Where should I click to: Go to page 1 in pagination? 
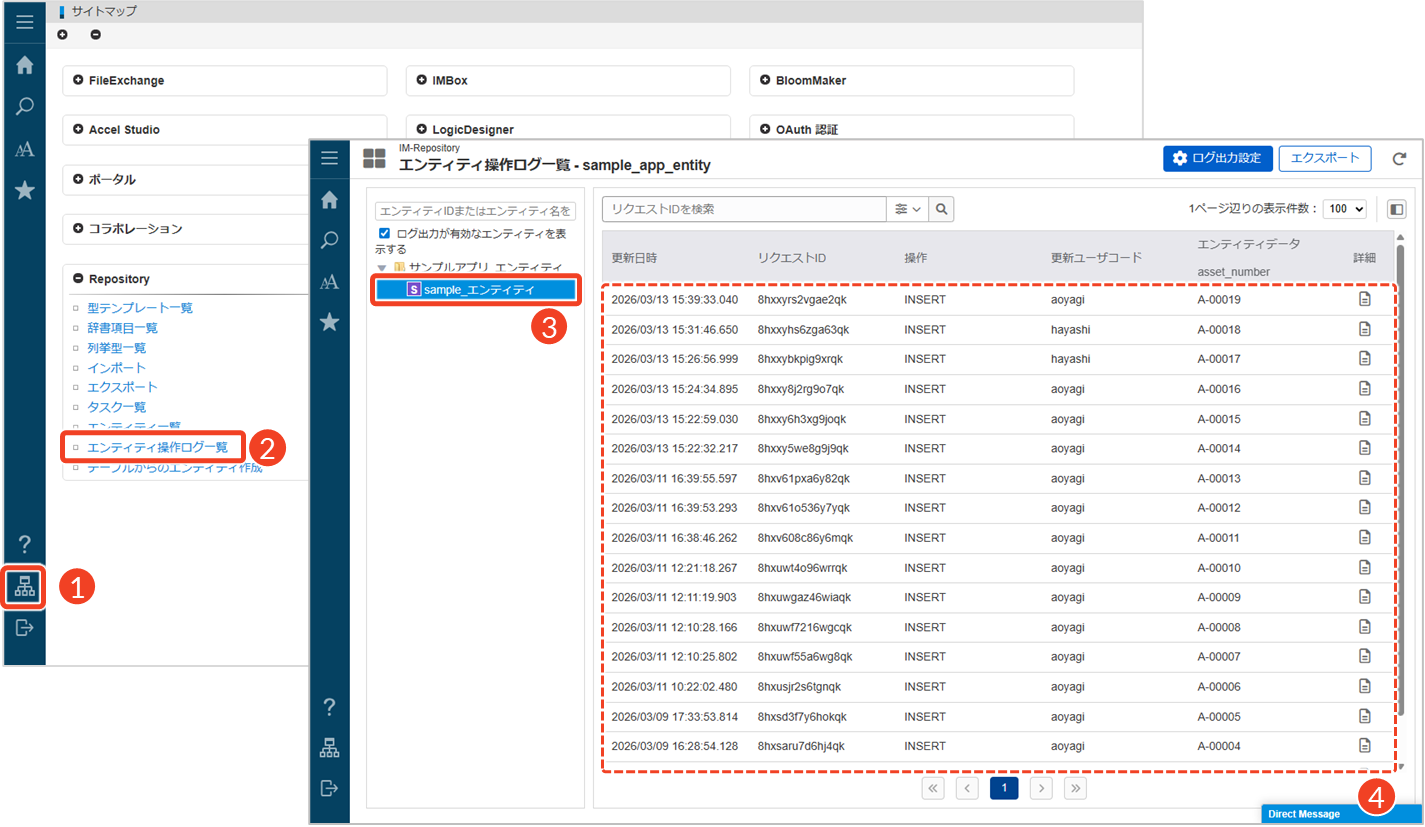(1004, 788)
